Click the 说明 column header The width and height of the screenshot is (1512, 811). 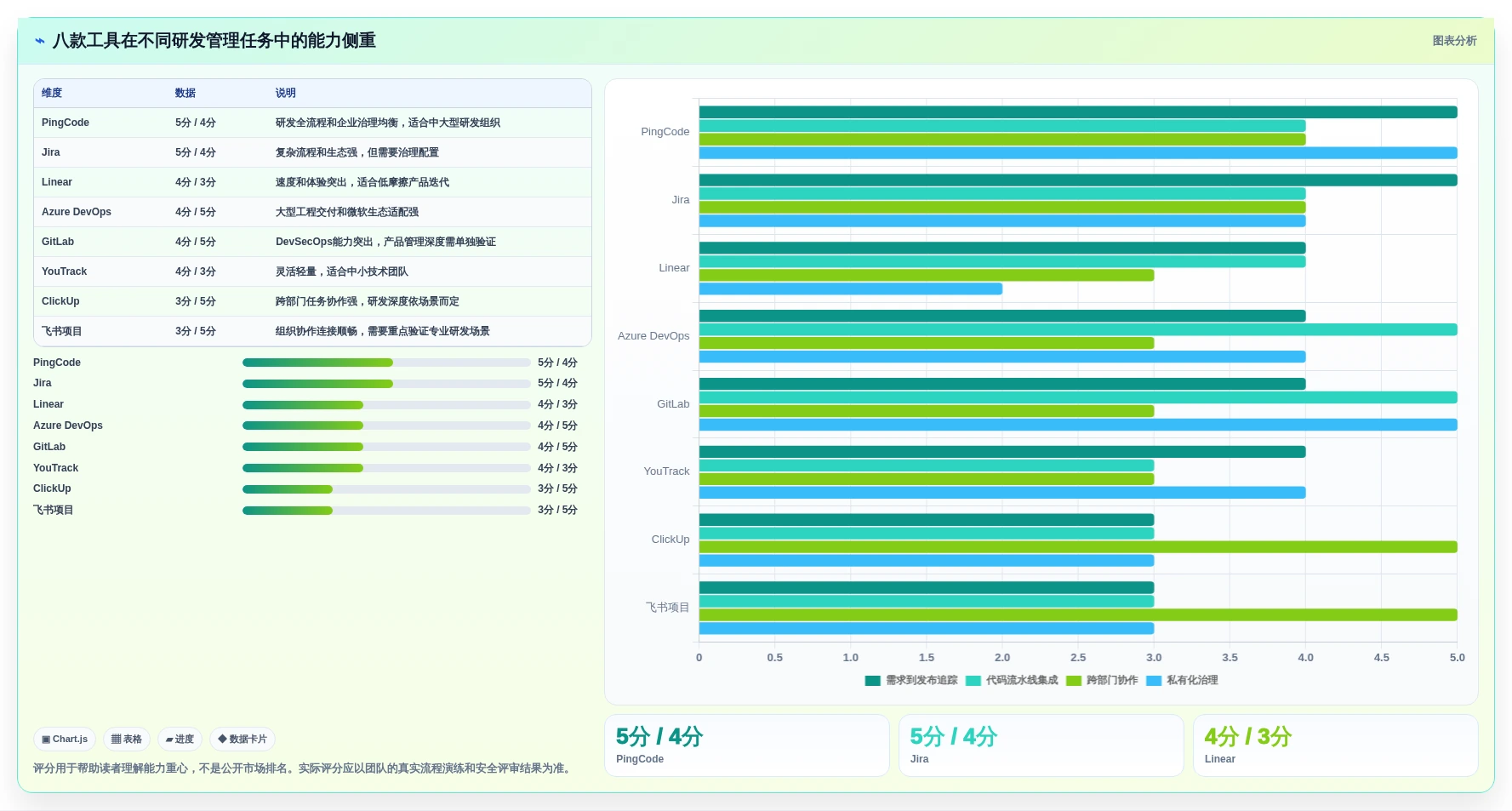286,93
